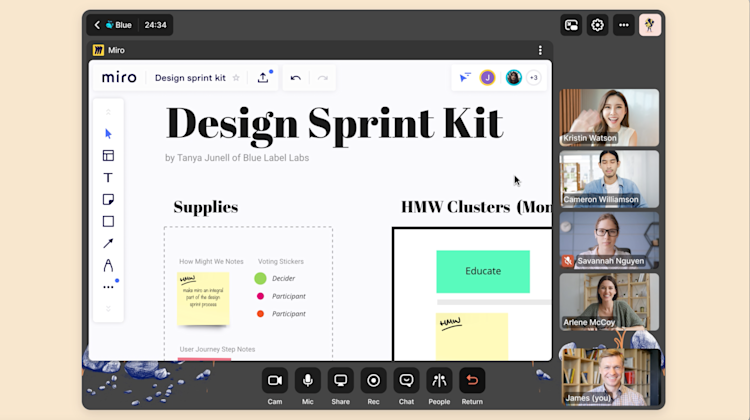The height and width of the screenshot is (420, 750).
Task: Select the Sticky note tool
Action: pyautogui.click(x=108, y=199)
